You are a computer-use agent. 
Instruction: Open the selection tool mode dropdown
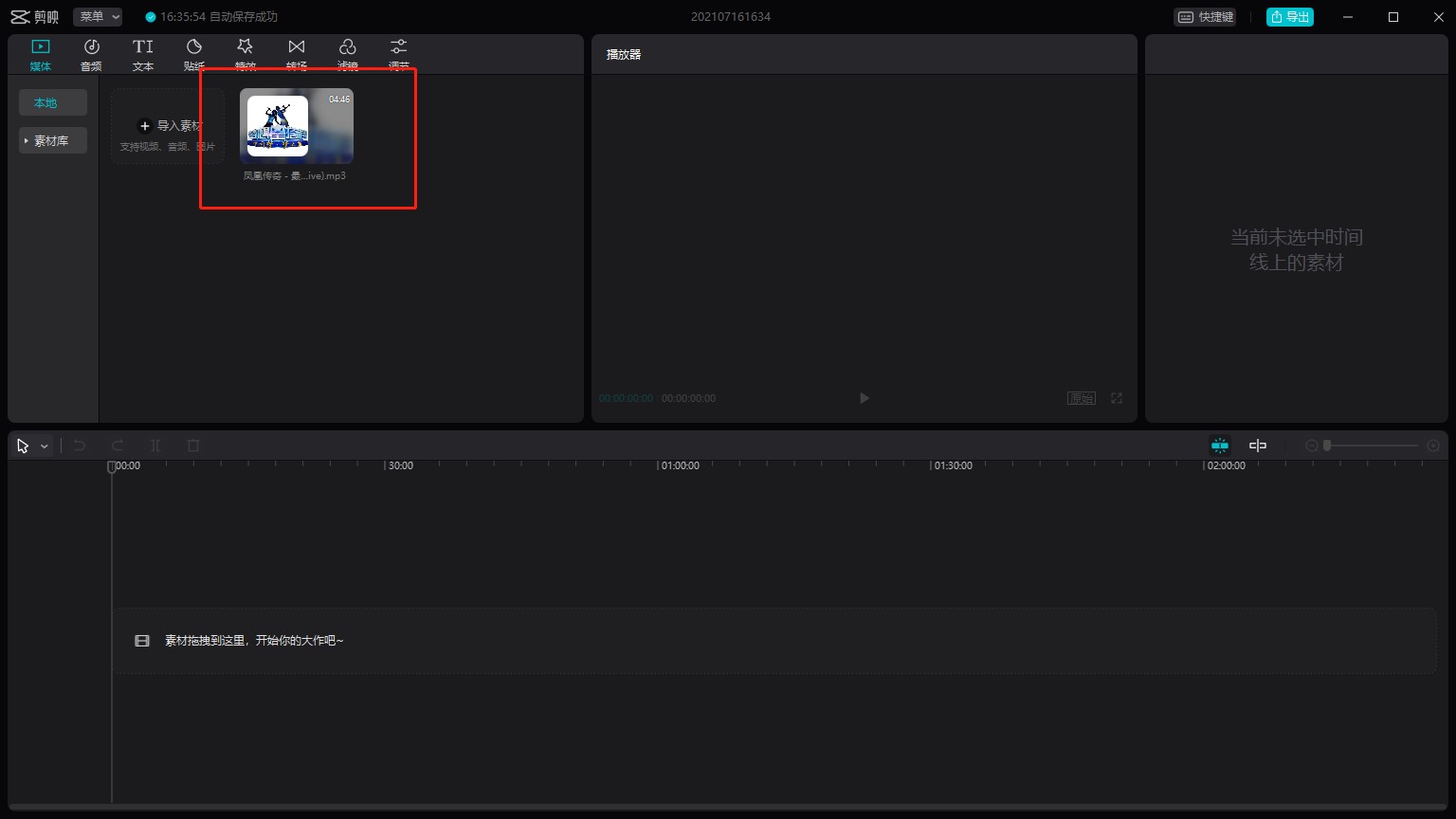click(x=44, y=446)
